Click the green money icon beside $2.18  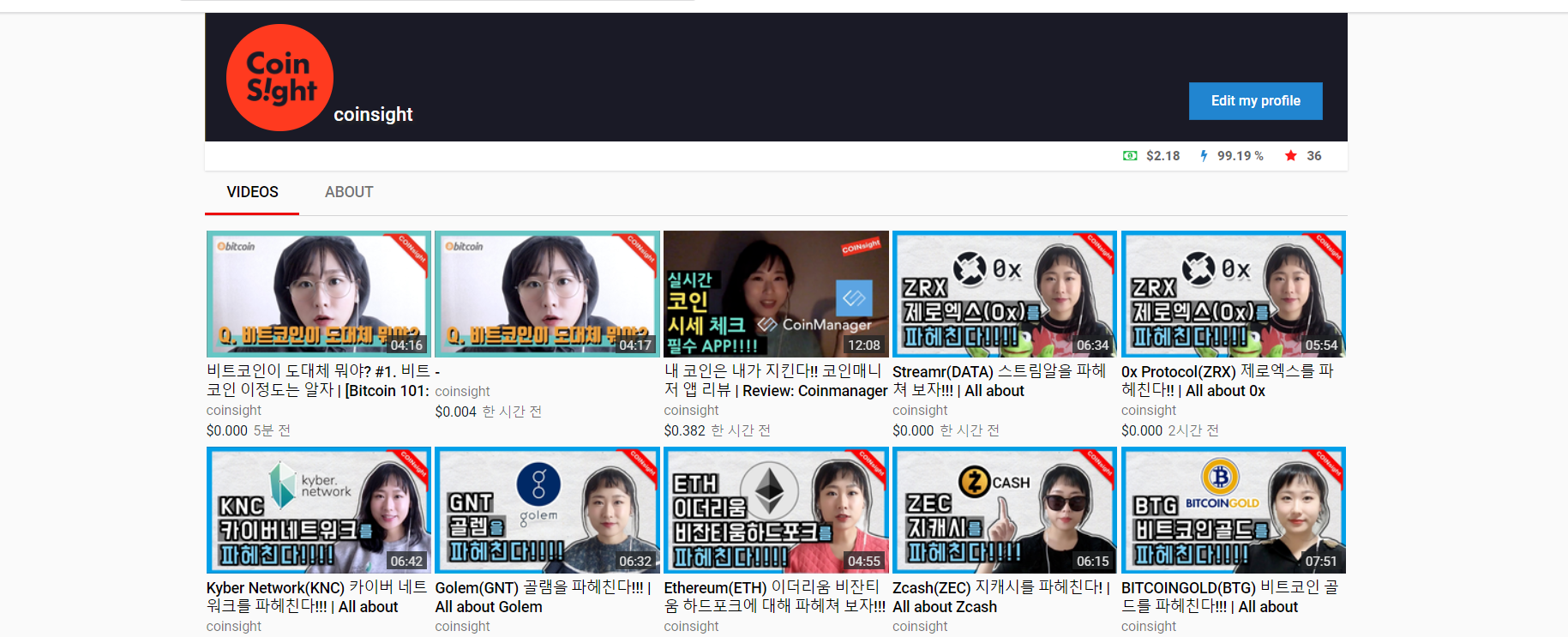point(1130,156)
